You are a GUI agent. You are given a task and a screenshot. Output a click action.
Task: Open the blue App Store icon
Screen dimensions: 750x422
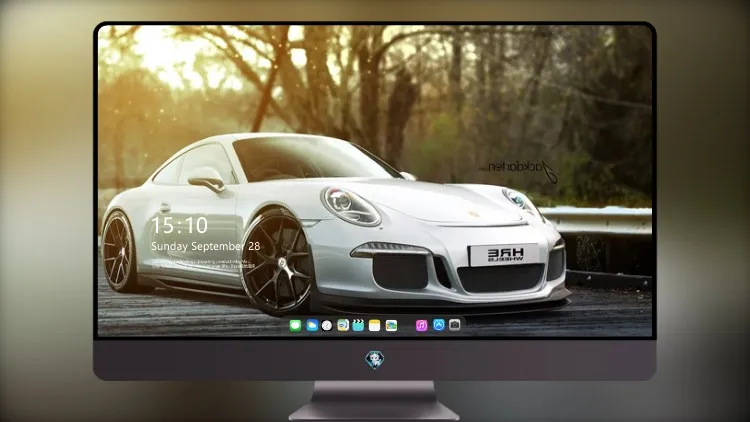(439, 325)
